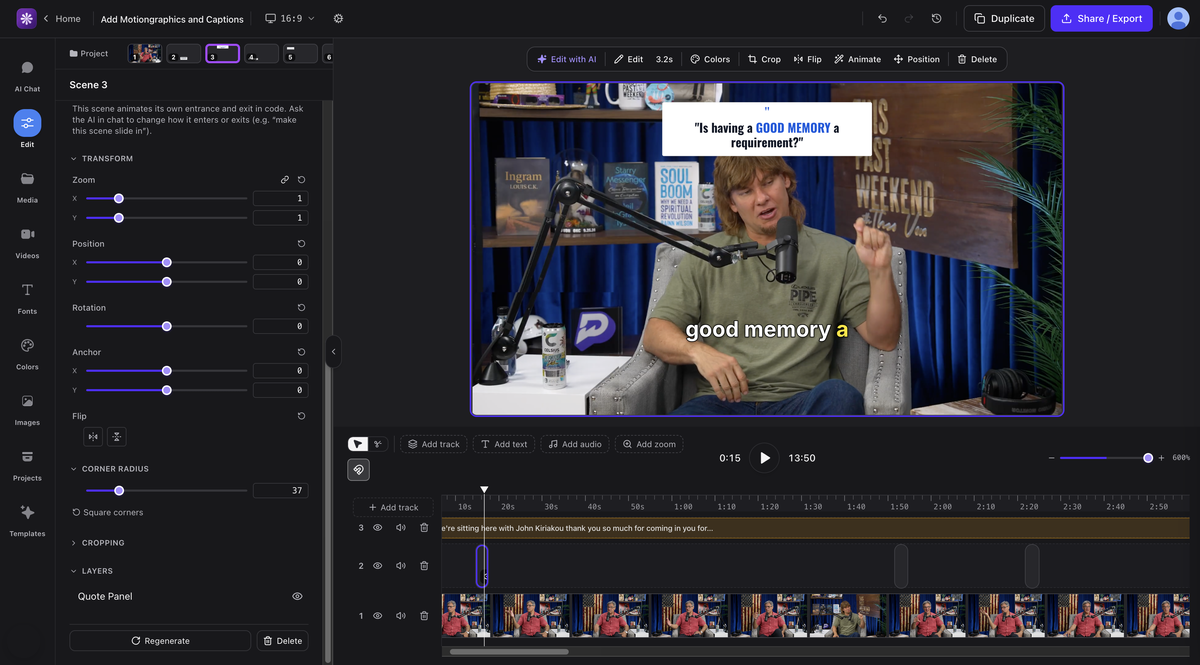Open project settings gear icon
Viewport: 1200px width, 665px height.
point(338,18)
